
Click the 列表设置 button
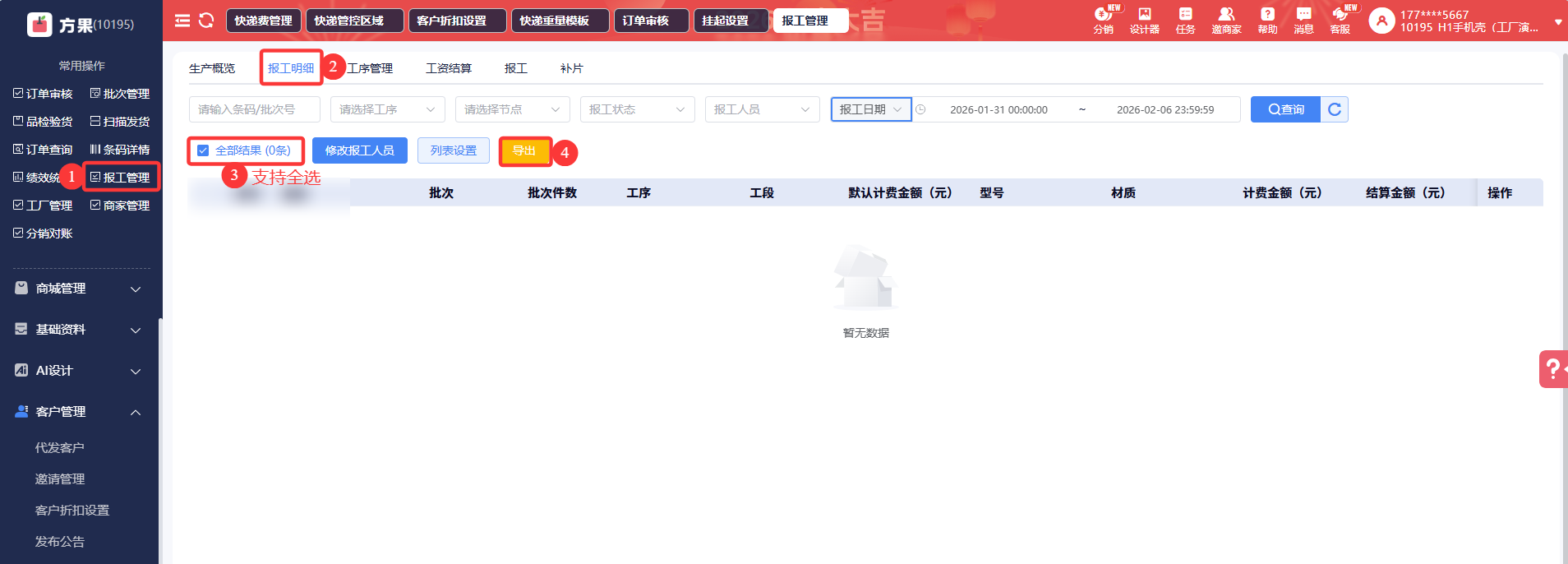tap(454, 150)
